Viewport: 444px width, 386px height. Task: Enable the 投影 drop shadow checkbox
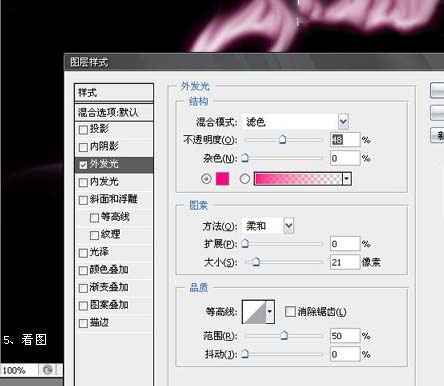(x=83, y=130)
